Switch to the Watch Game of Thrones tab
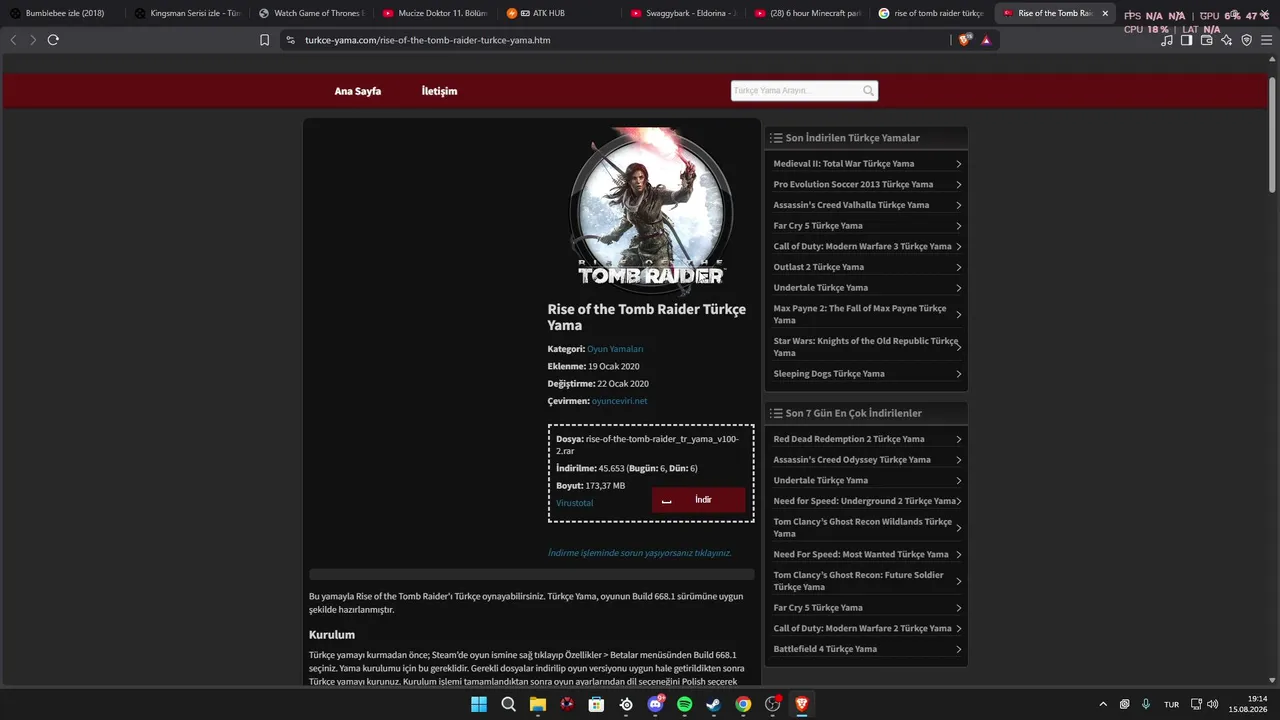The height and width of the screenshot is (720, 1280). pyautogui.click(x=311, y=13)
